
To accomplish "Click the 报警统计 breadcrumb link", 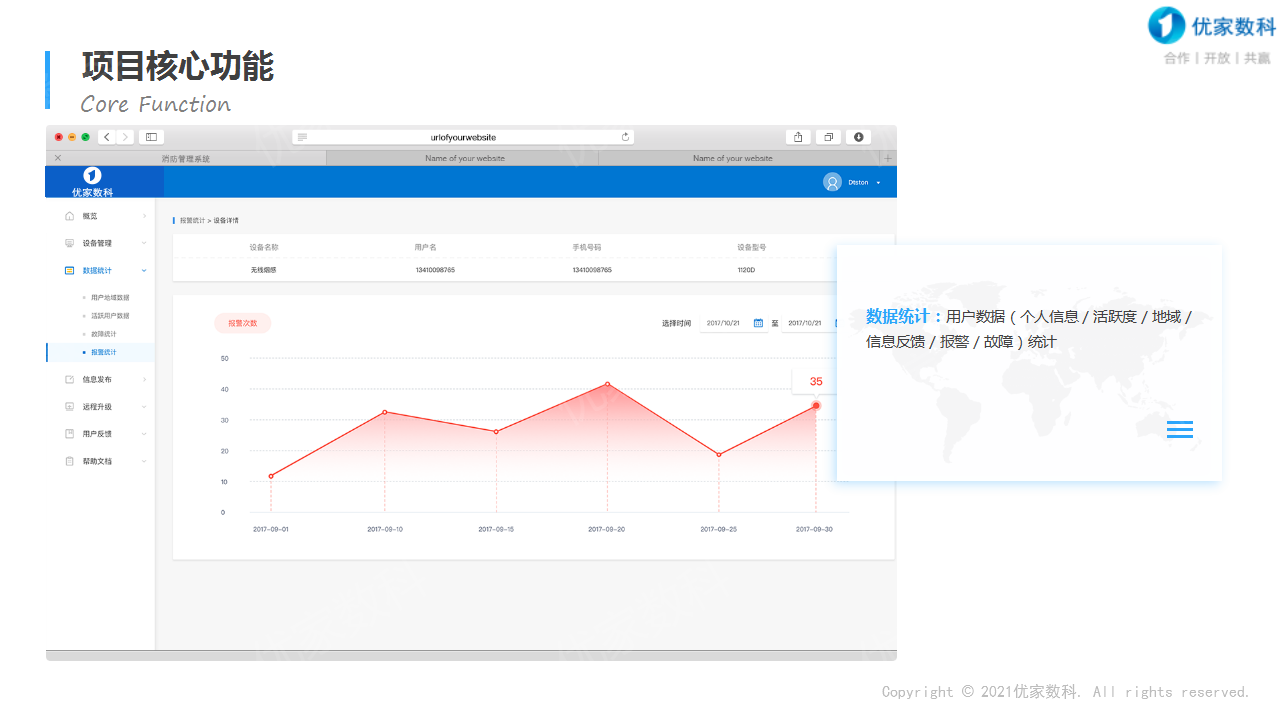I will click(192, 220).
